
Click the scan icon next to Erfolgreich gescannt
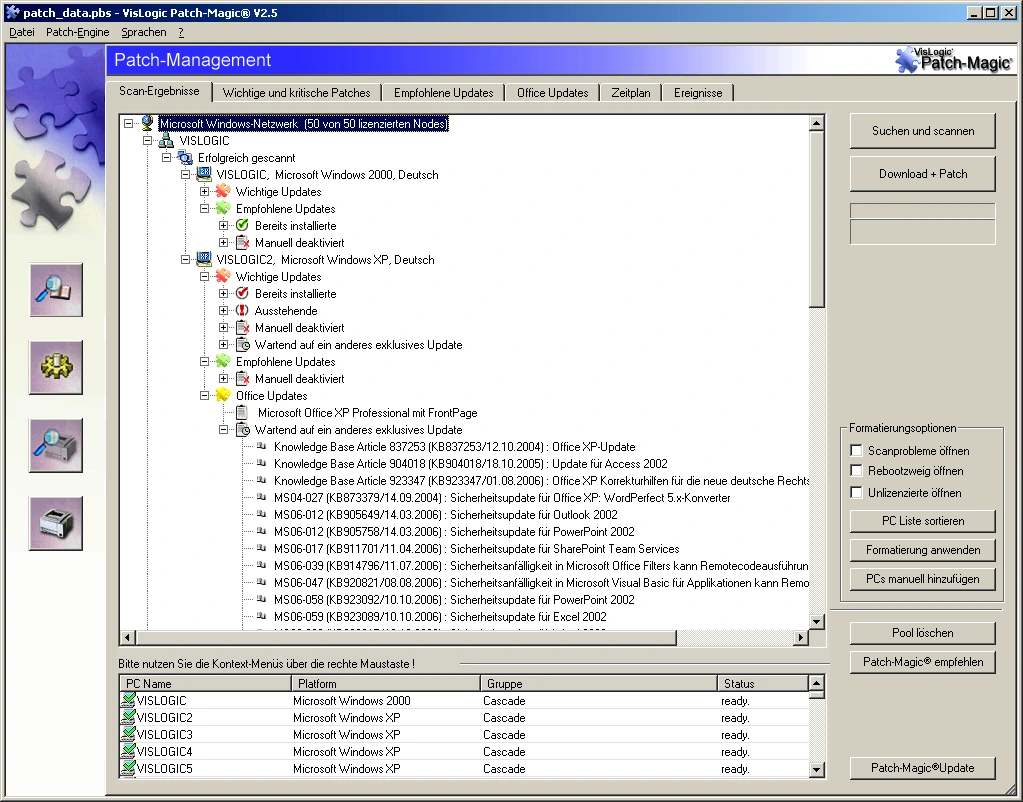tap(185, 157)
